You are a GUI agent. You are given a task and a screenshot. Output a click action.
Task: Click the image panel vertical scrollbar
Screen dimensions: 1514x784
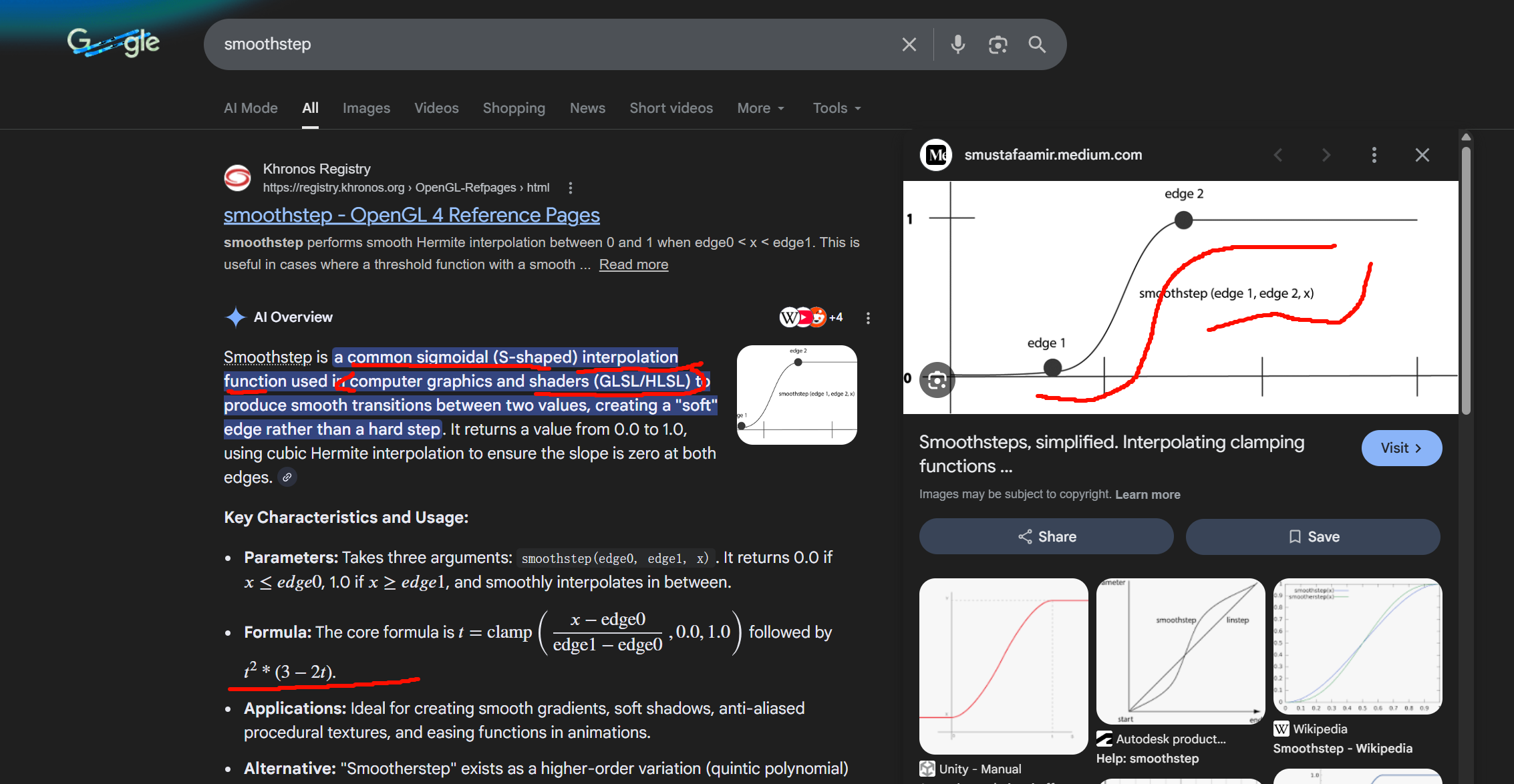(1466, 280)
